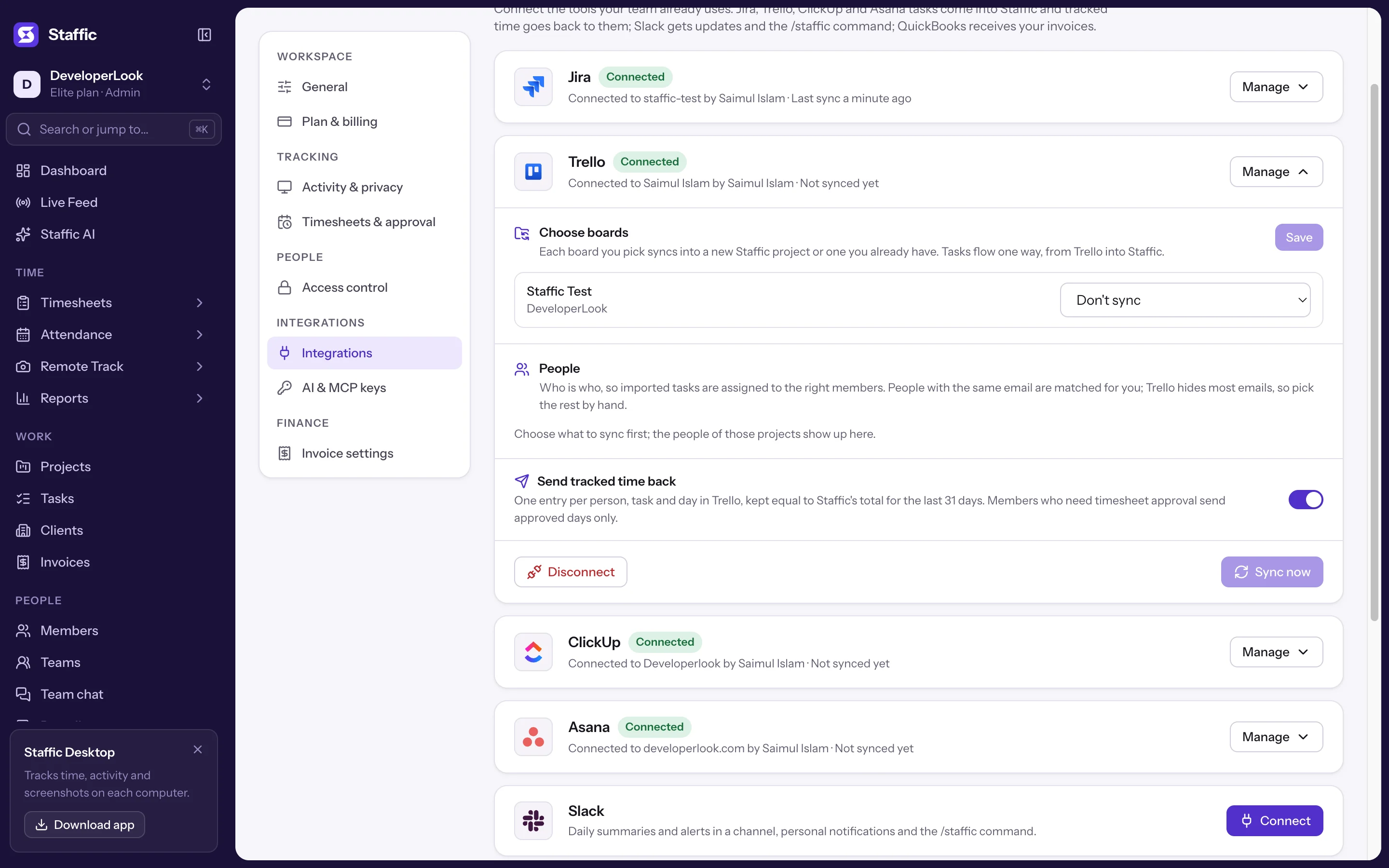This screenshot has width=1389, height=868.
Task: Collapse the sidebar with the panel icon
Action: point(204,34)
